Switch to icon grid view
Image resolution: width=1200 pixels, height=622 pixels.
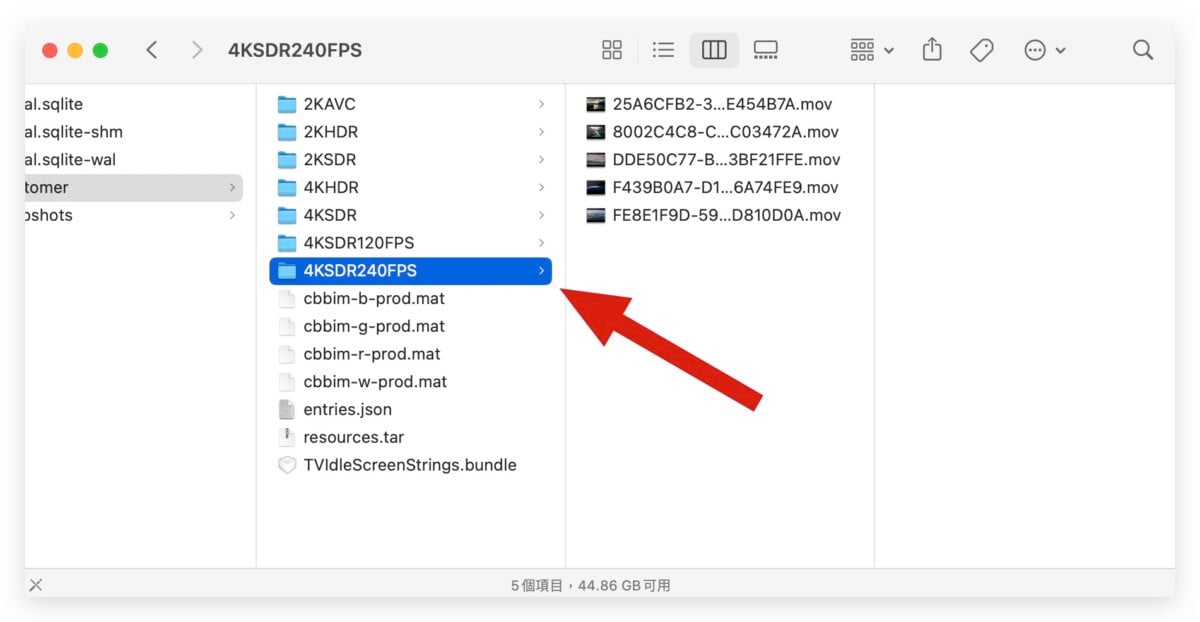[x=612, y=50]
